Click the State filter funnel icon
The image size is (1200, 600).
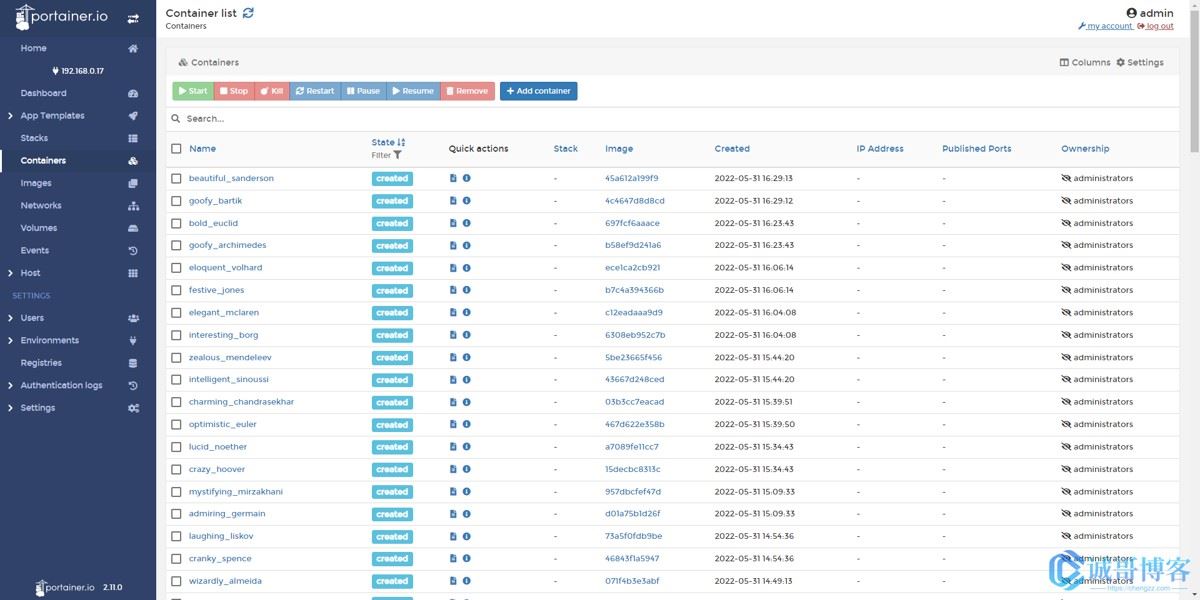[x=397, y=155]
